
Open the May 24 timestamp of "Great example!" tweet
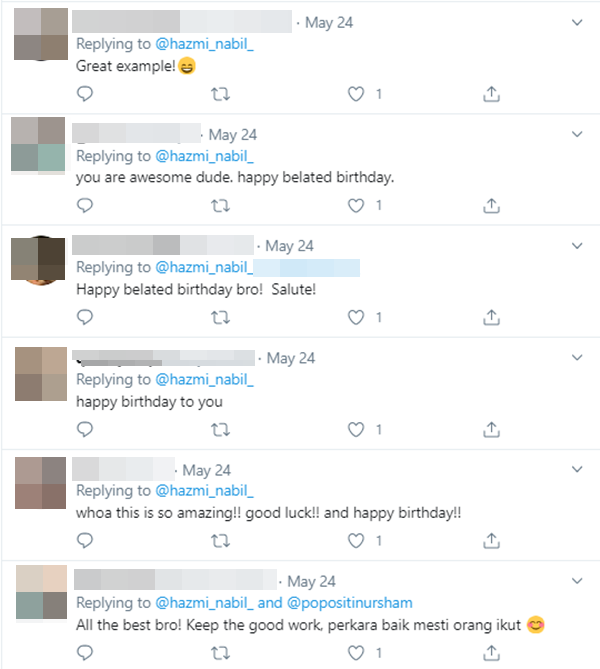coord(329,22)
